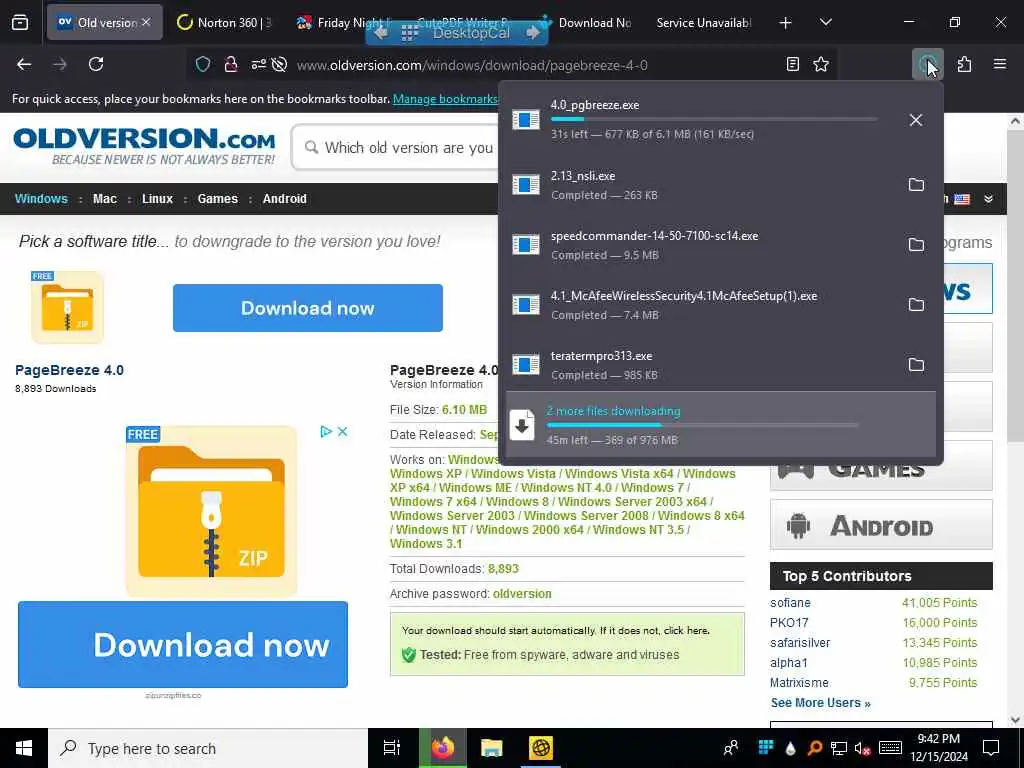The width and height of the screenshot is (1024, 768).
Task: Toggle the muted volume tray icon
Action: pos(862,749)
